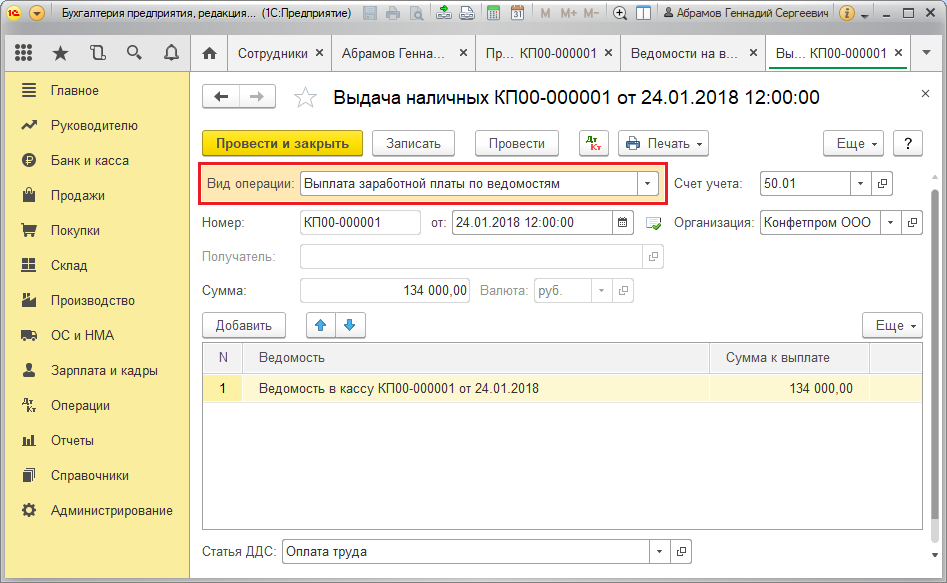Show the Дт/Кт postings icon button
The width and height of the screenshot is (947, 583).
pyautogui.click(x=594, y=144)
